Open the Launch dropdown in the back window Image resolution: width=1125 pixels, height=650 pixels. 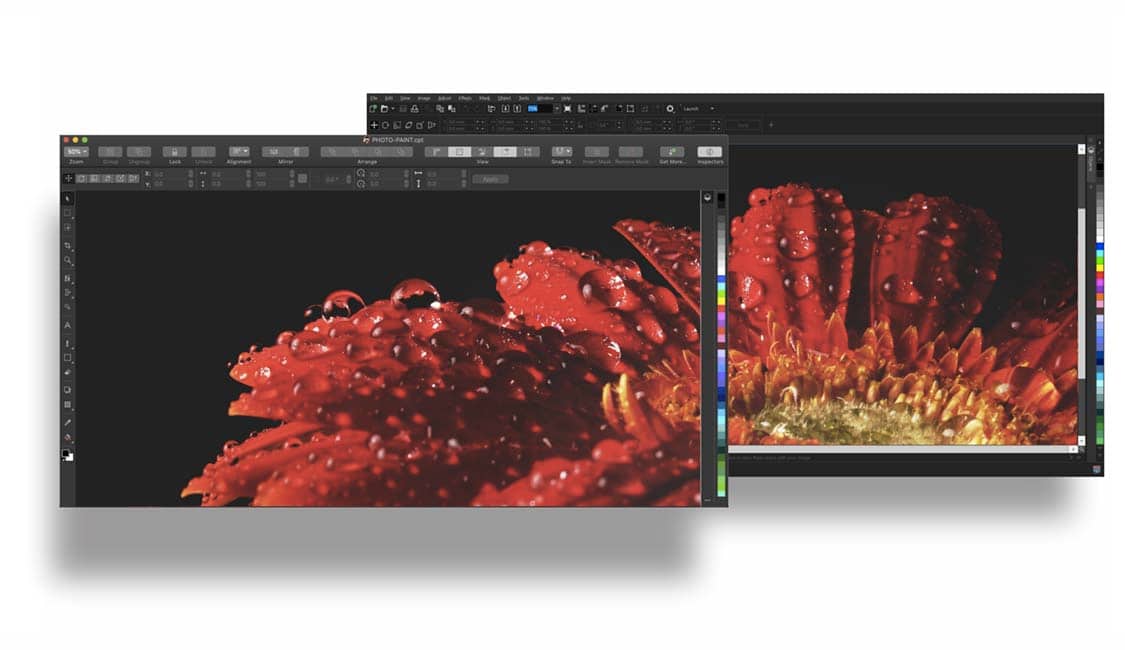click(x=697, y=107)
